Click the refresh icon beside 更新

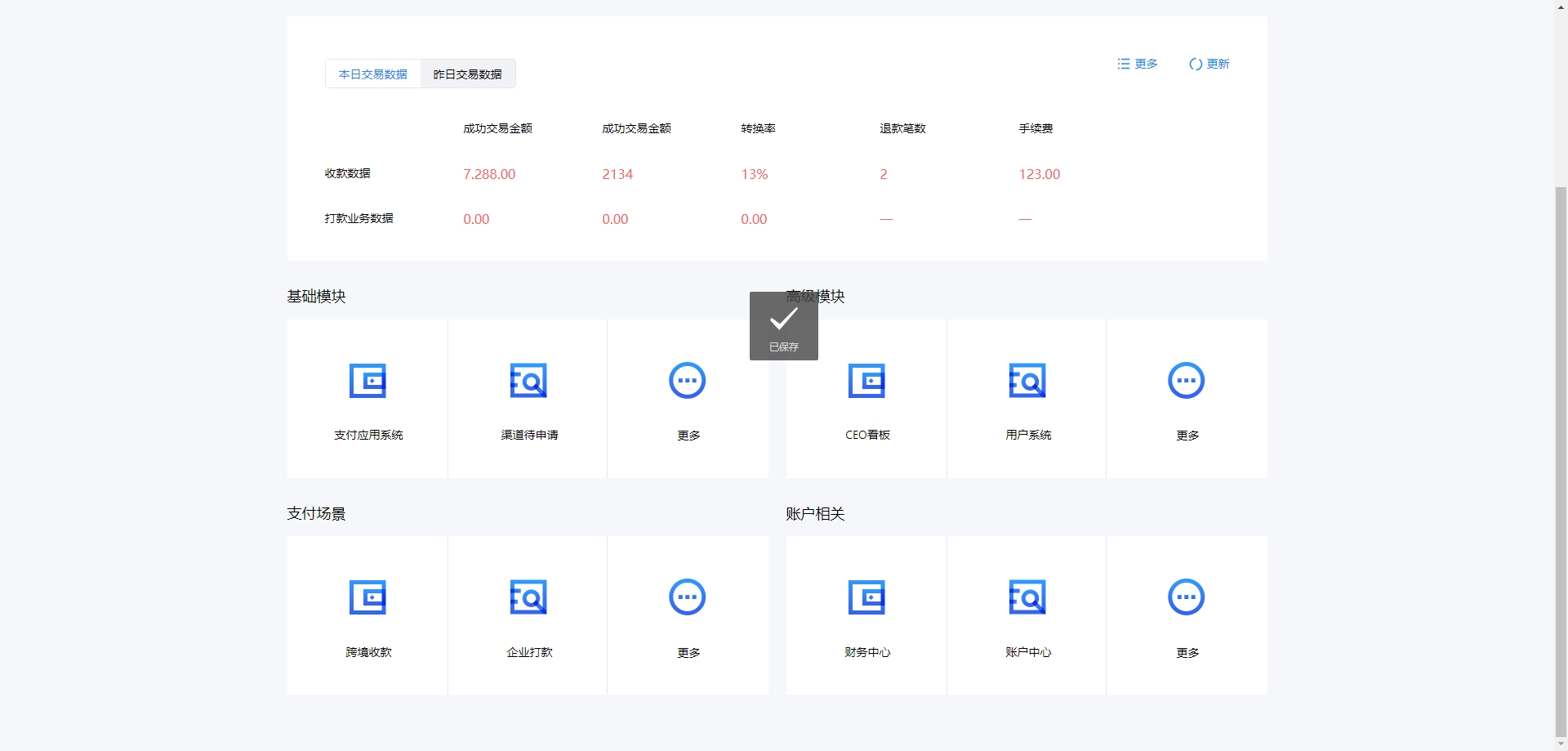[1196, 64]
